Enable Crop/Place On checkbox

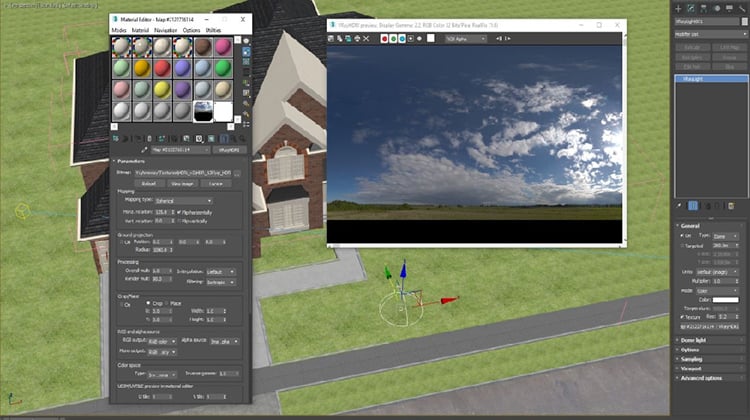coord(121,305)
